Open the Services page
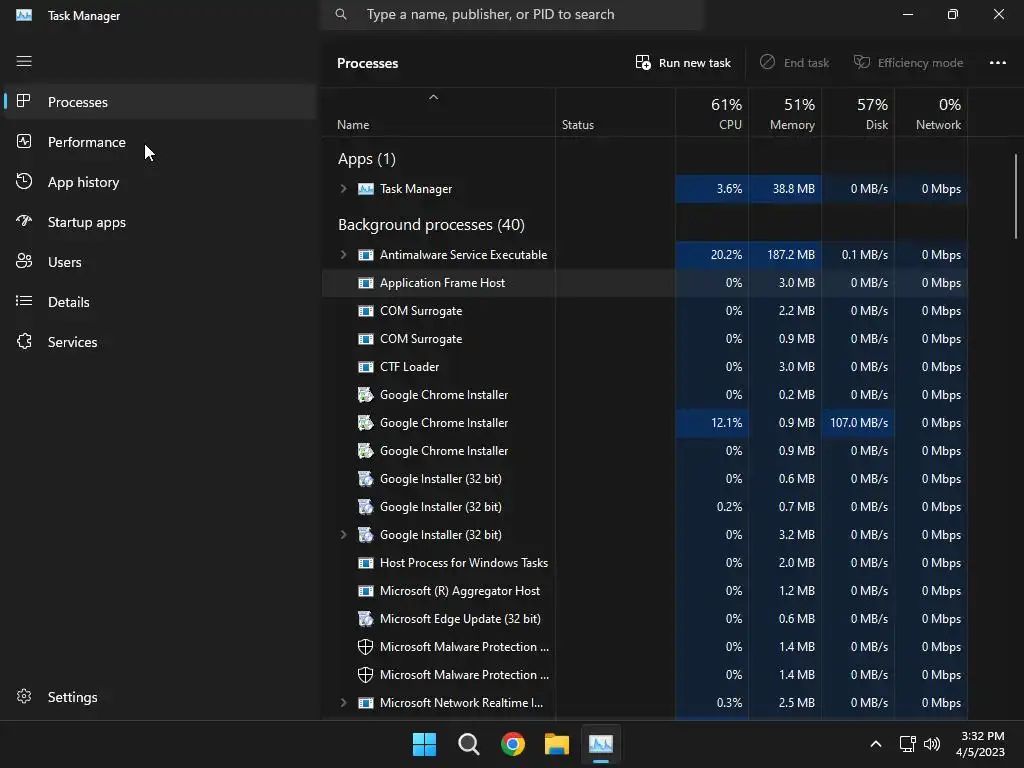Screen dimensions: 1024x768 160,342
